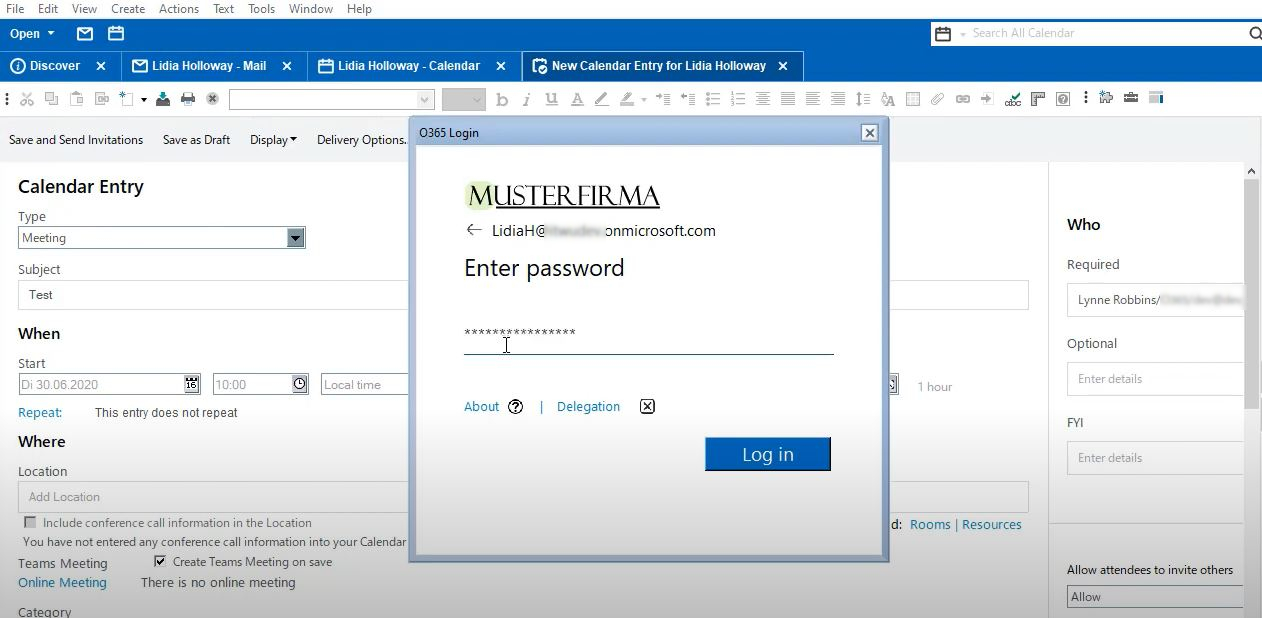This screenshot has height=618, width=1262.
Task: Apply numbered list formatting
Action: click(x=738, y=99)
